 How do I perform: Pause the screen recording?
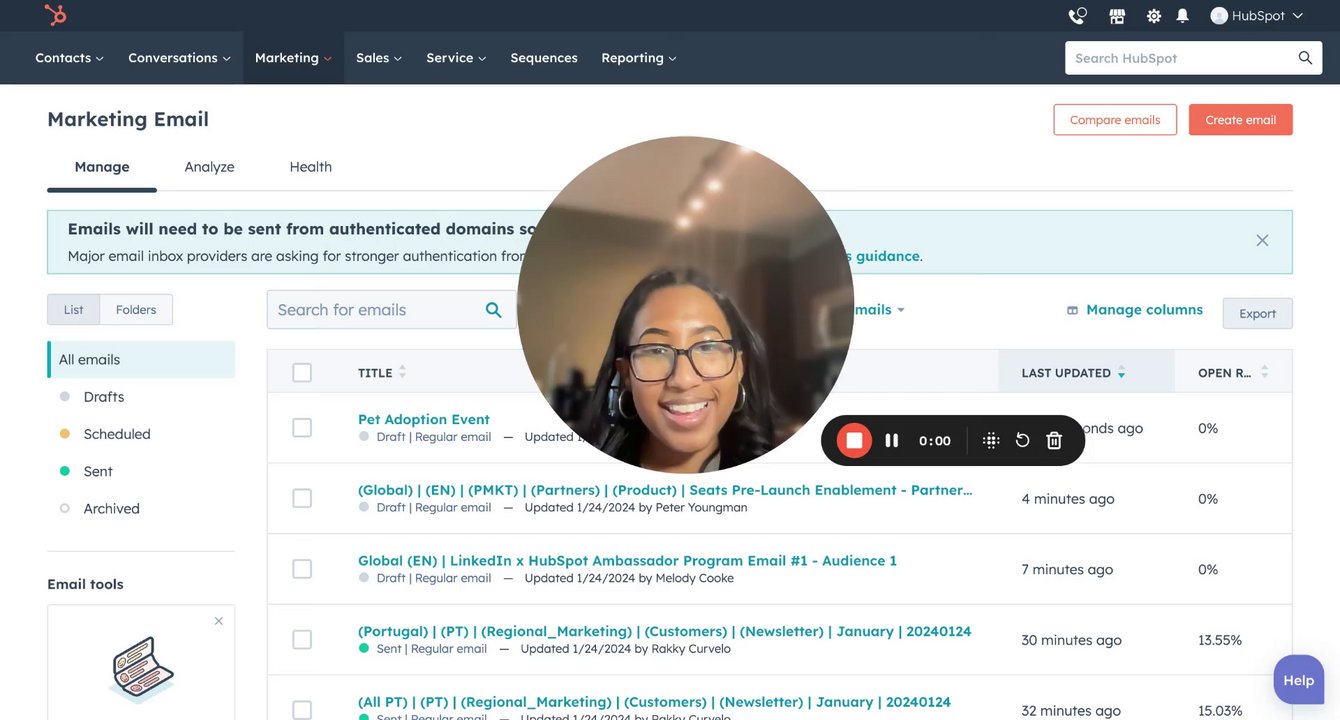(892, 441)
